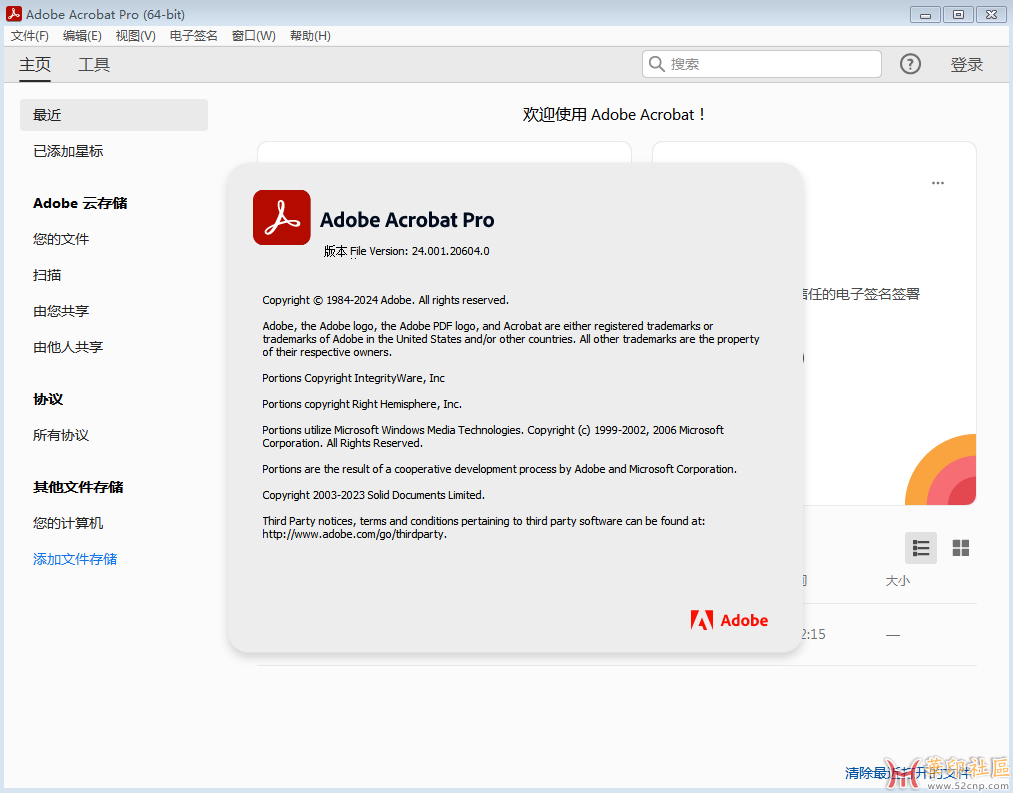Open the 电子签名 menu
Viewport: 1013px width, 793px height.
194,36
